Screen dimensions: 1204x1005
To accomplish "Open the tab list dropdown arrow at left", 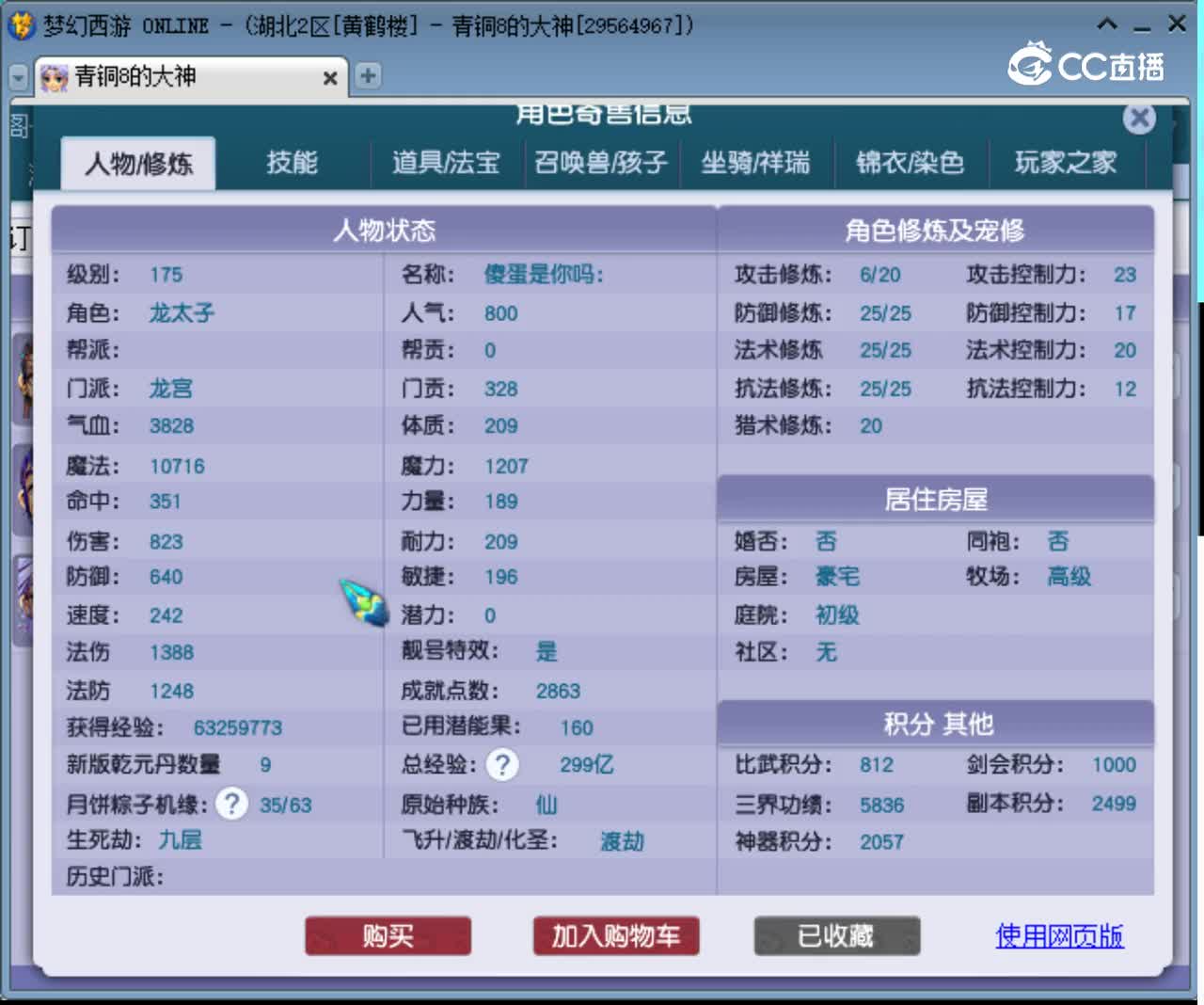I will point(18,77).
